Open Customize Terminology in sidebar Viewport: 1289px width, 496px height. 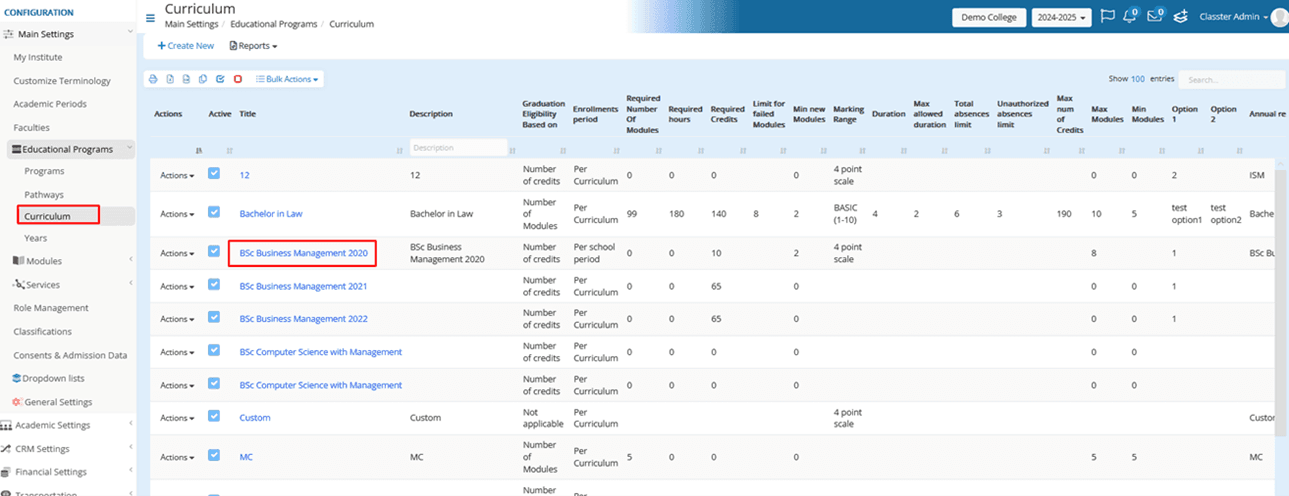(x=62, y=81)
